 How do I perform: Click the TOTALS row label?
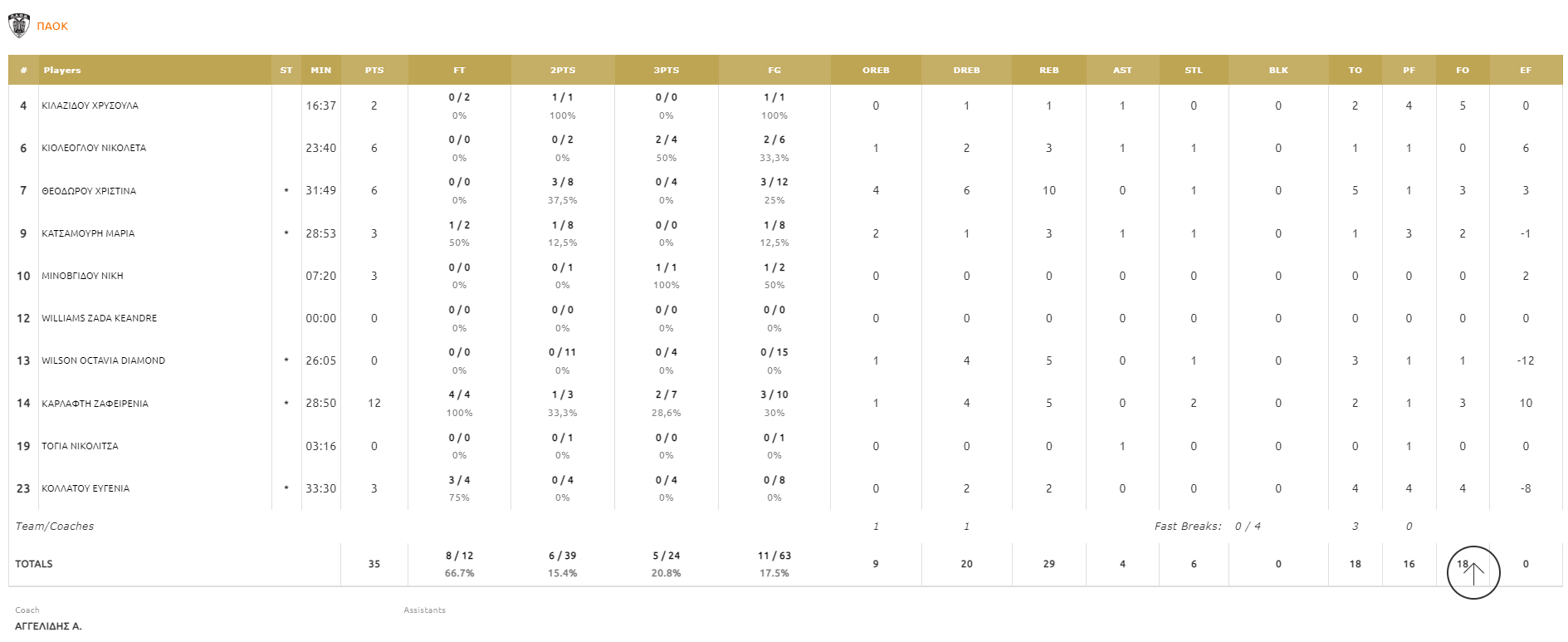point(34,564)
